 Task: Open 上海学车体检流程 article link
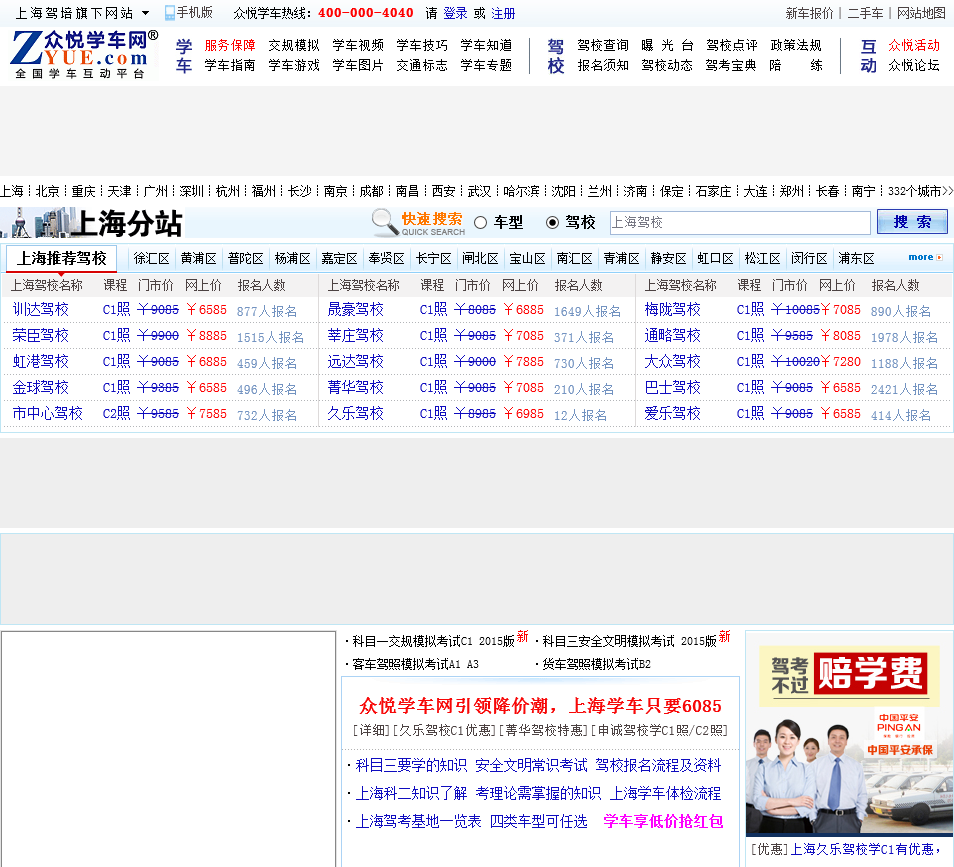click(x=665, y=793)
